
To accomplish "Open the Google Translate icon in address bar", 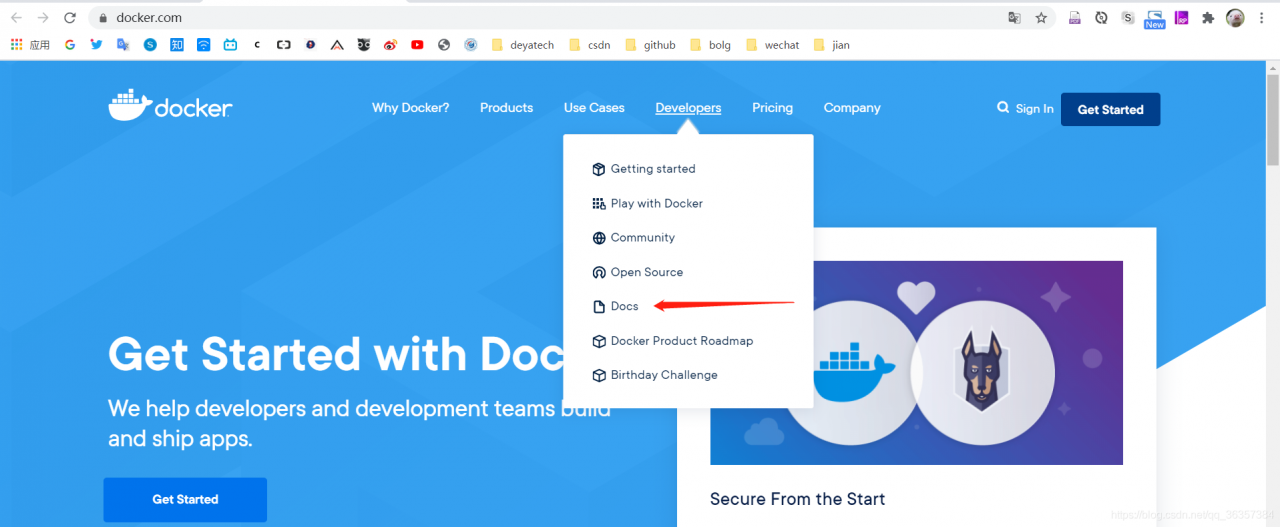I will coord(1014,18).
